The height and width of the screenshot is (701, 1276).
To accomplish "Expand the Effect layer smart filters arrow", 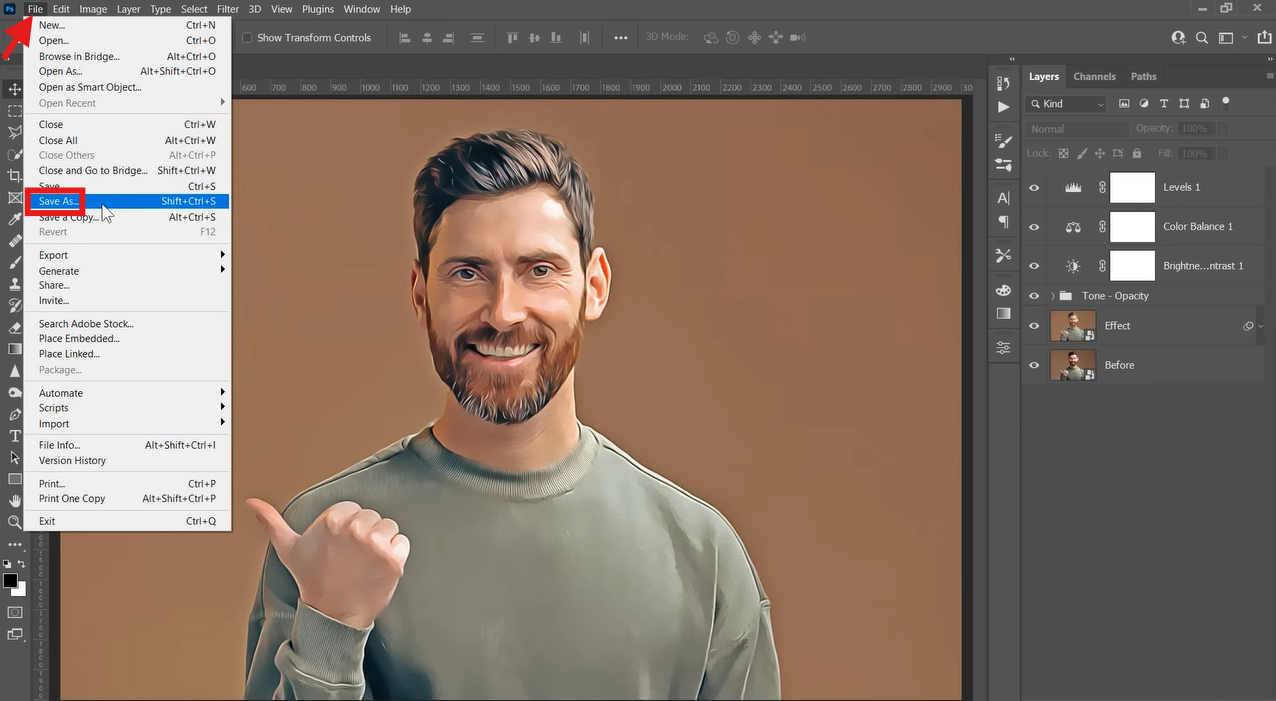I will pos(1260,326).
